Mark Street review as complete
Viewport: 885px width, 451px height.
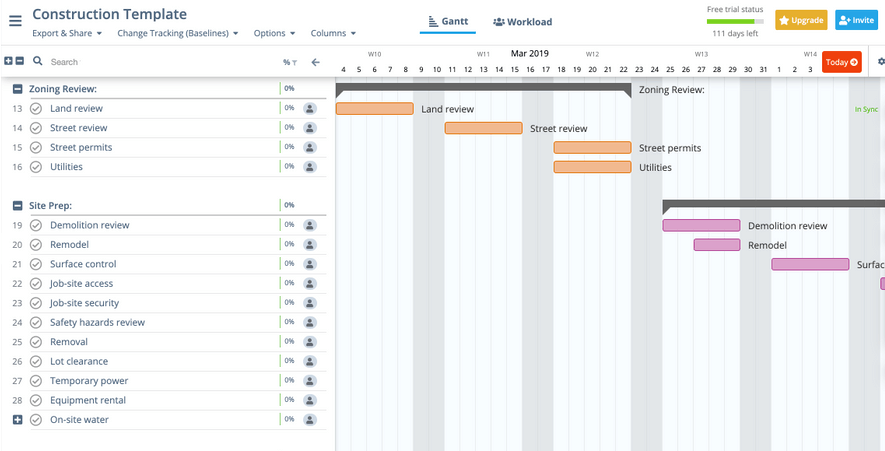click(36, 128)
